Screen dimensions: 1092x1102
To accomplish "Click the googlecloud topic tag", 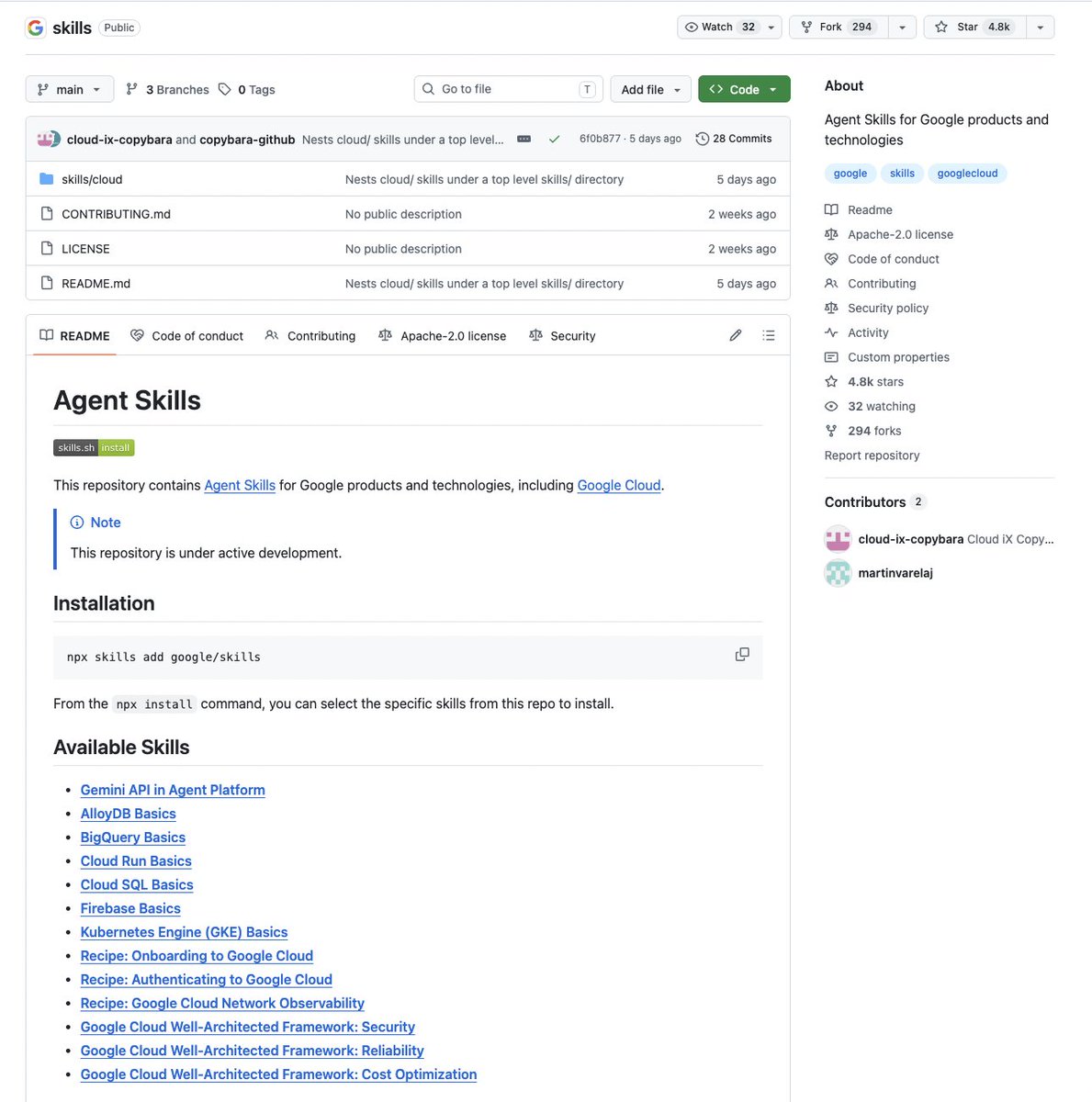I will (967, 174).
